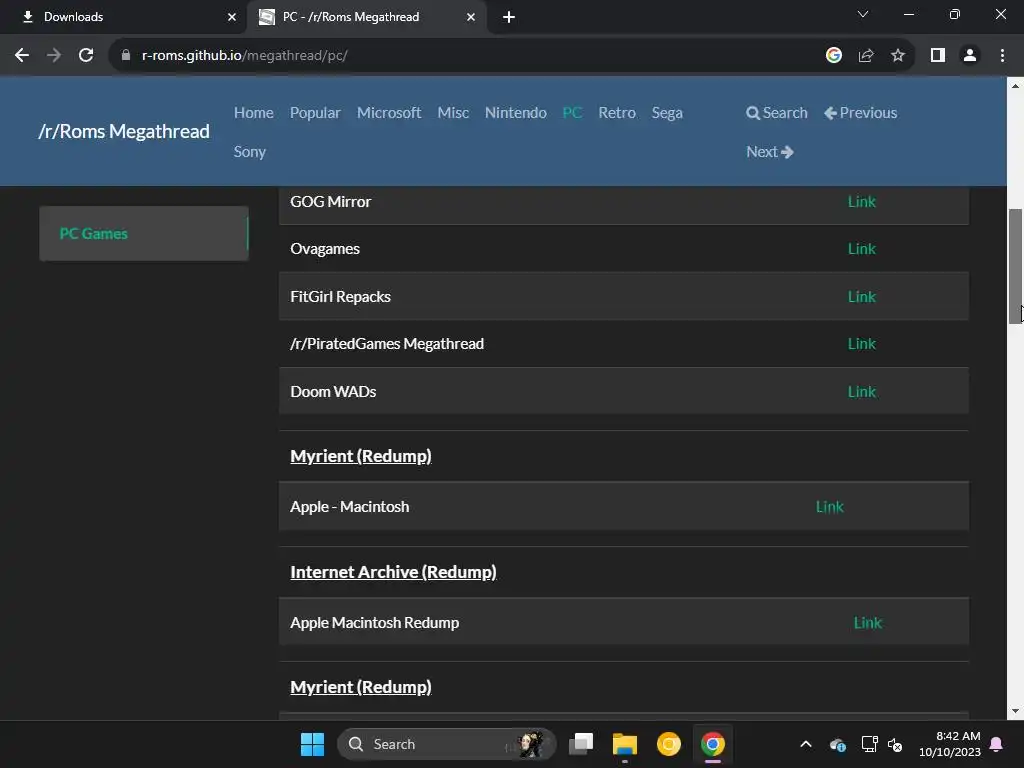The image size is (1024, 768).
Task: Click the Search link with magnifier
Action: 776,113
